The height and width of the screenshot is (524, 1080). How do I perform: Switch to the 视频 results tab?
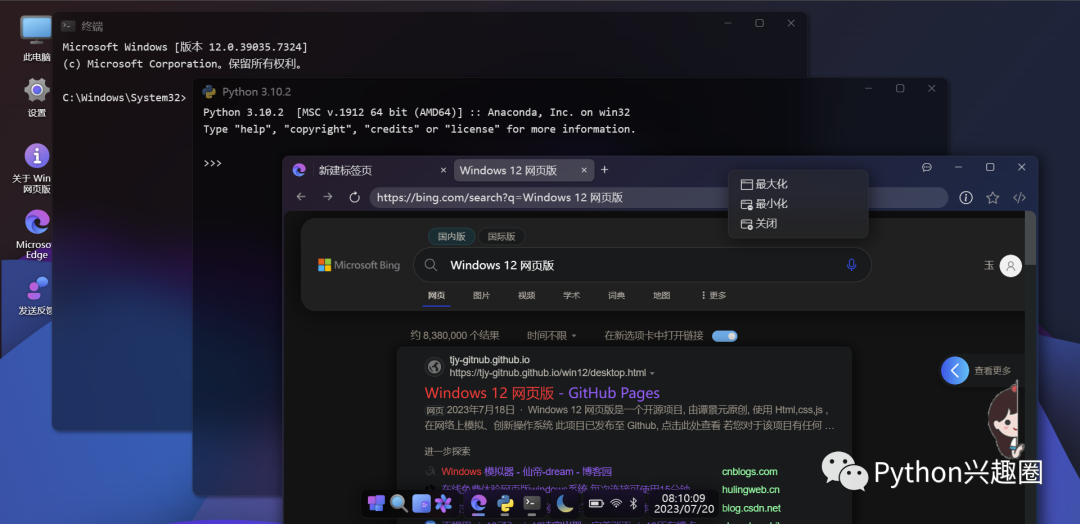527,295
